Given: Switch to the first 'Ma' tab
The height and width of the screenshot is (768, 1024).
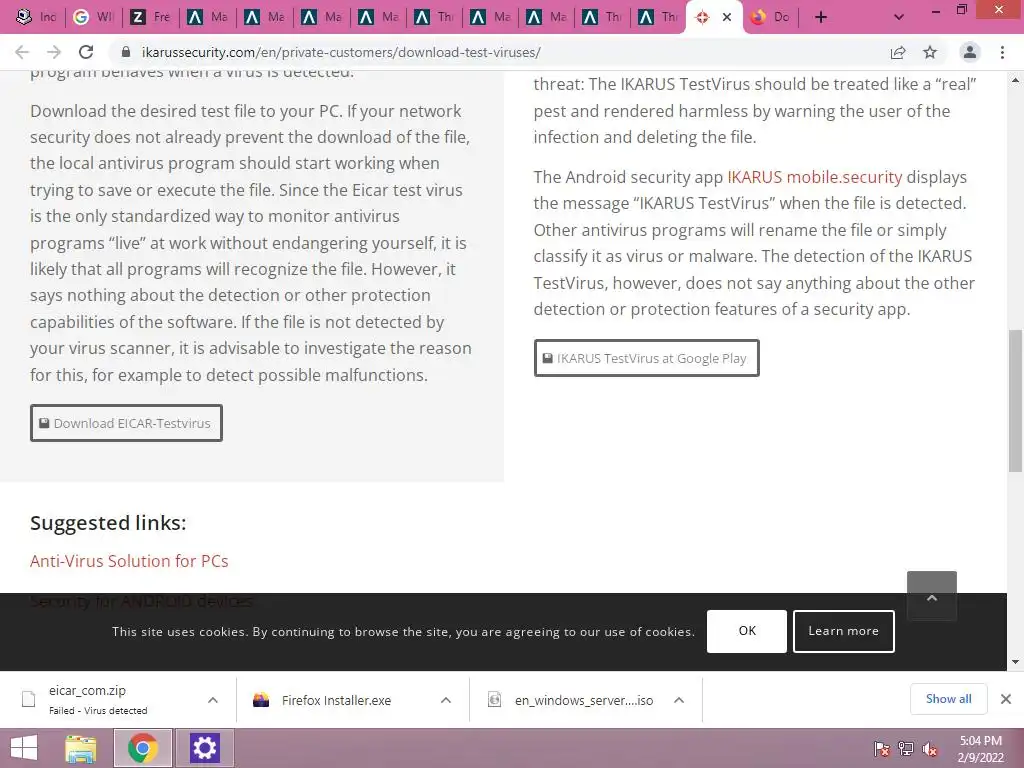Looking at the screenshot, I should 207,17.
